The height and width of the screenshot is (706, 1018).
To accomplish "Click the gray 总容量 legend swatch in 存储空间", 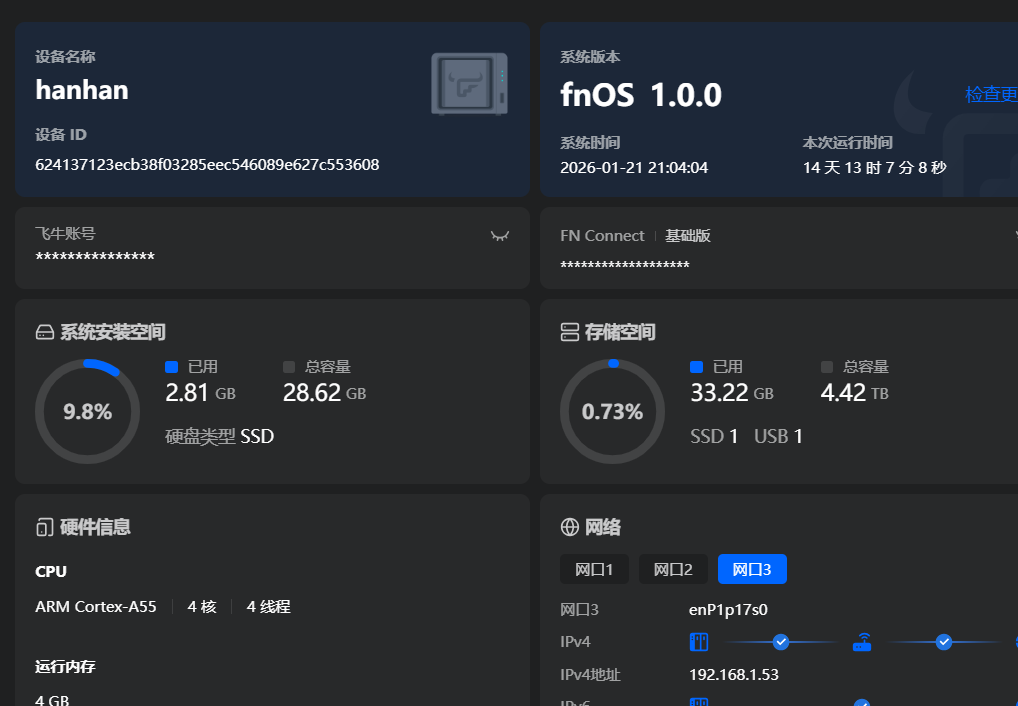I will pyautogui.click(x=827, y=367).
